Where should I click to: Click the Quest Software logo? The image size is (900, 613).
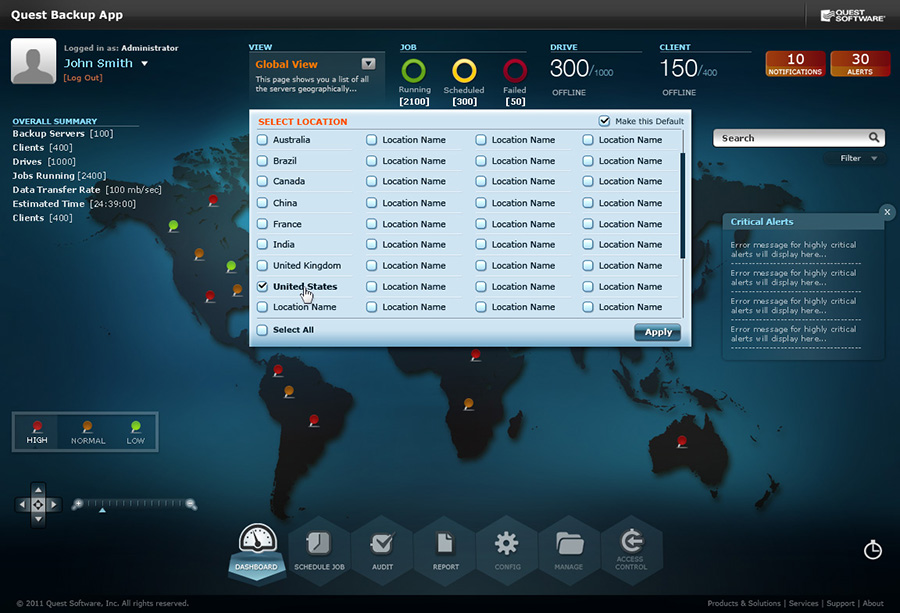pyautogui.click(x=853, y=15)
